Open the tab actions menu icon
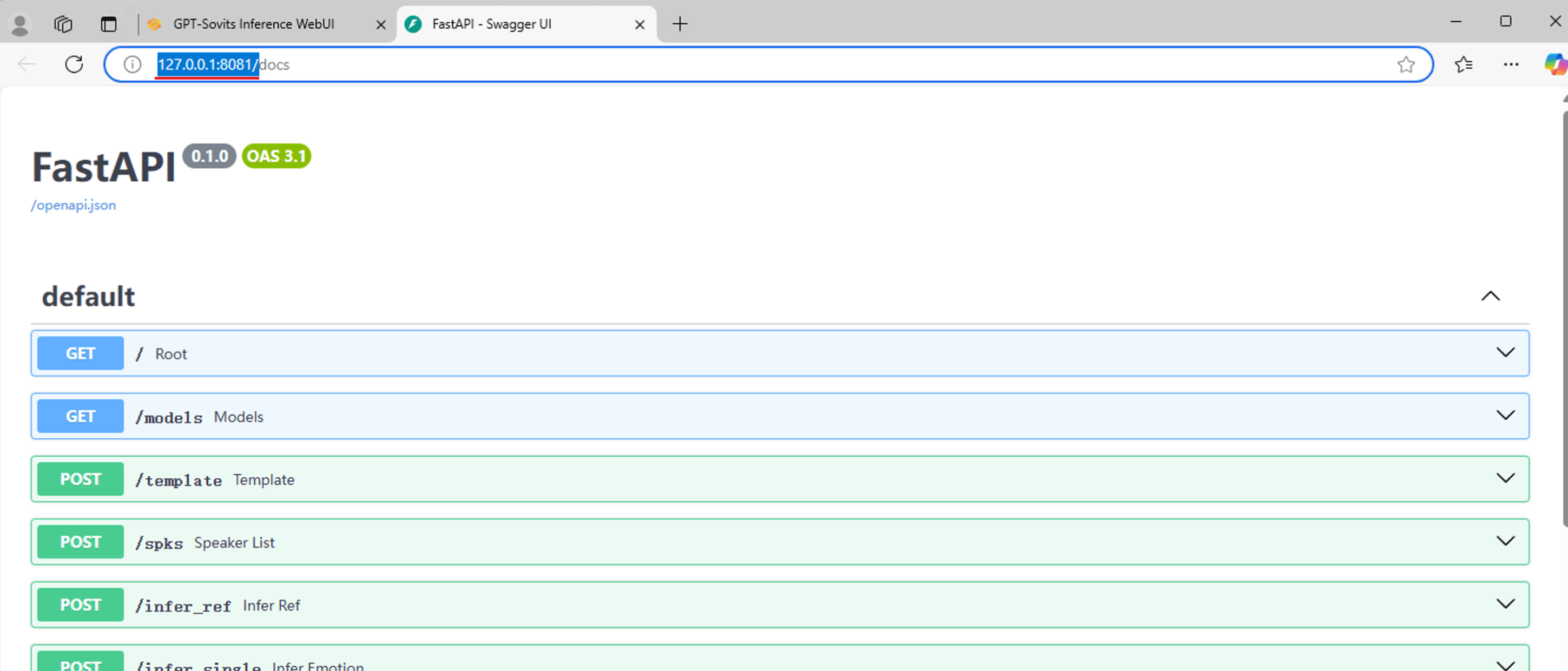The image size is (1568, 671). 108,24
